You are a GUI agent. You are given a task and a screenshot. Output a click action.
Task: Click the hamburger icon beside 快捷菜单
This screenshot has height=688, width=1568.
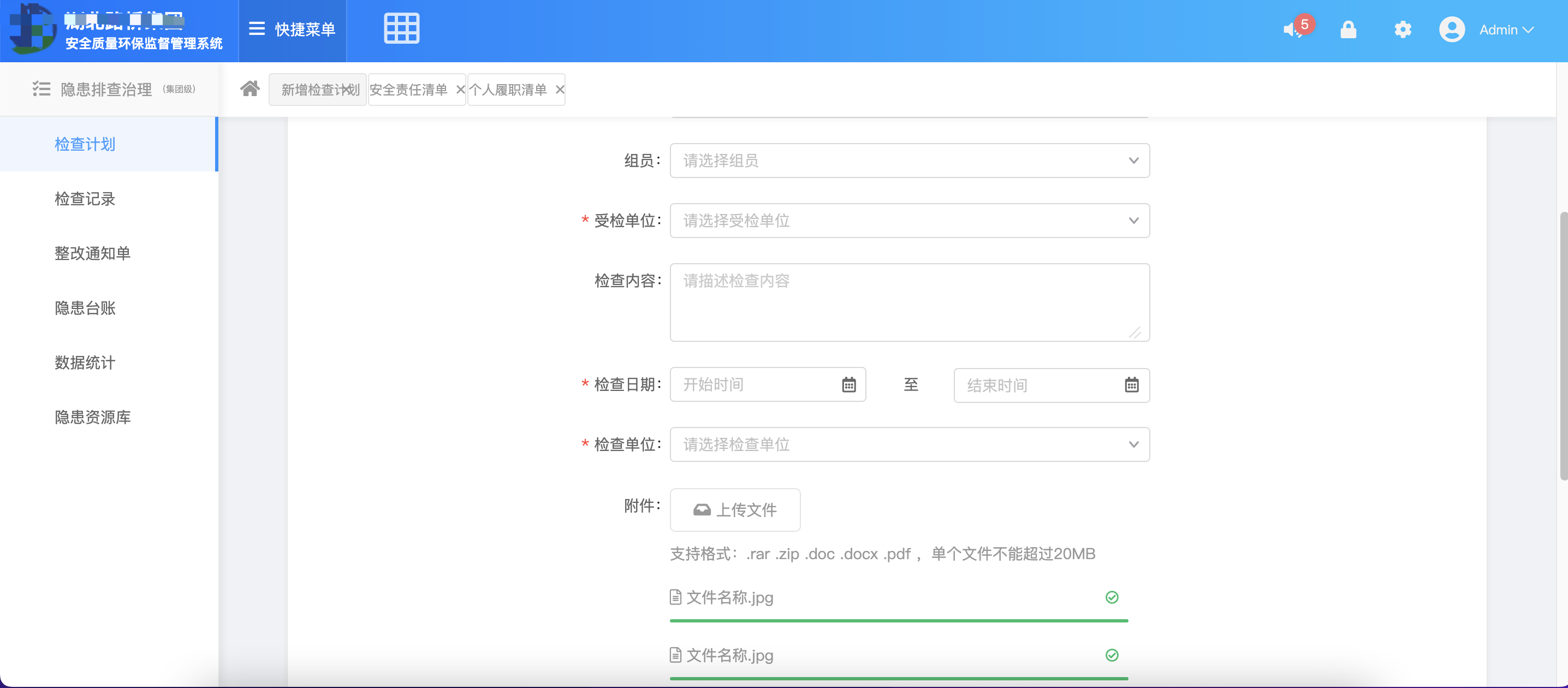[256, 28]
